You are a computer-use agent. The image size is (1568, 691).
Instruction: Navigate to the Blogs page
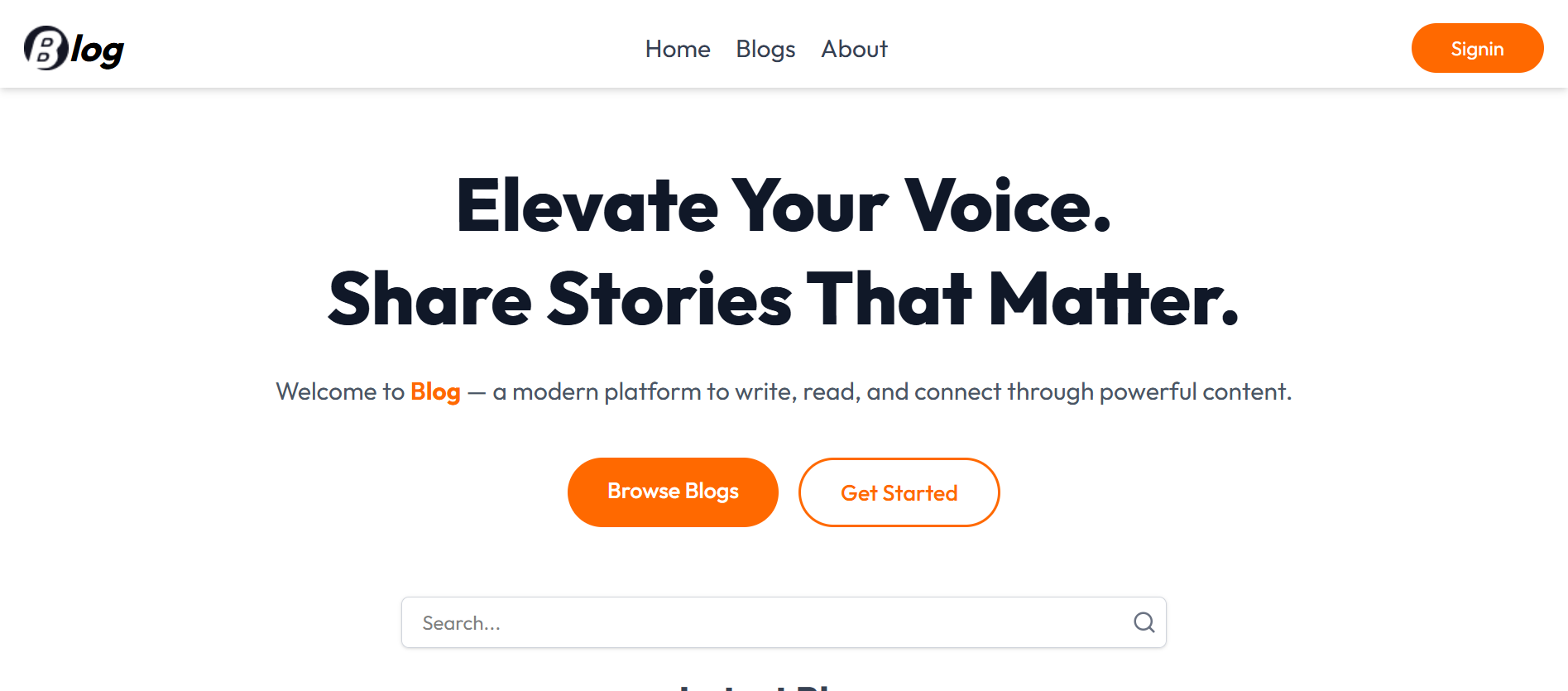click(x=765, y=49)
